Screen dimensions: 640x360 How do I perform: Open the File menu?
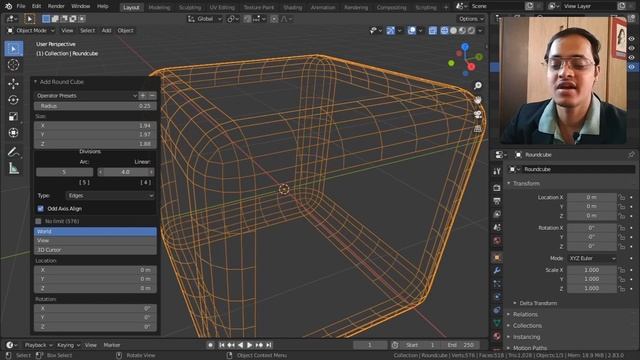click(x=21, y=6)
